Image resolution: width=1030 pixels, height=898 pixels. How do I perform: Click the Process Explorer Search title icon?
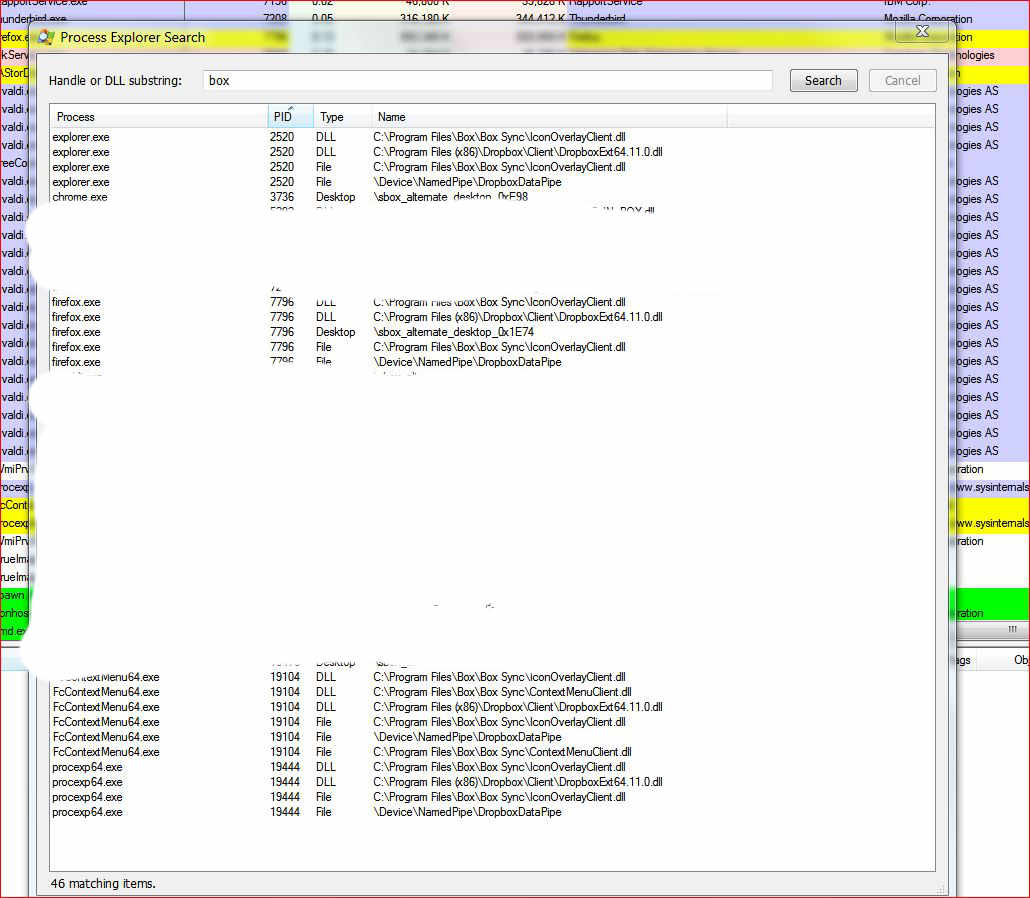(x=45, y=37)
